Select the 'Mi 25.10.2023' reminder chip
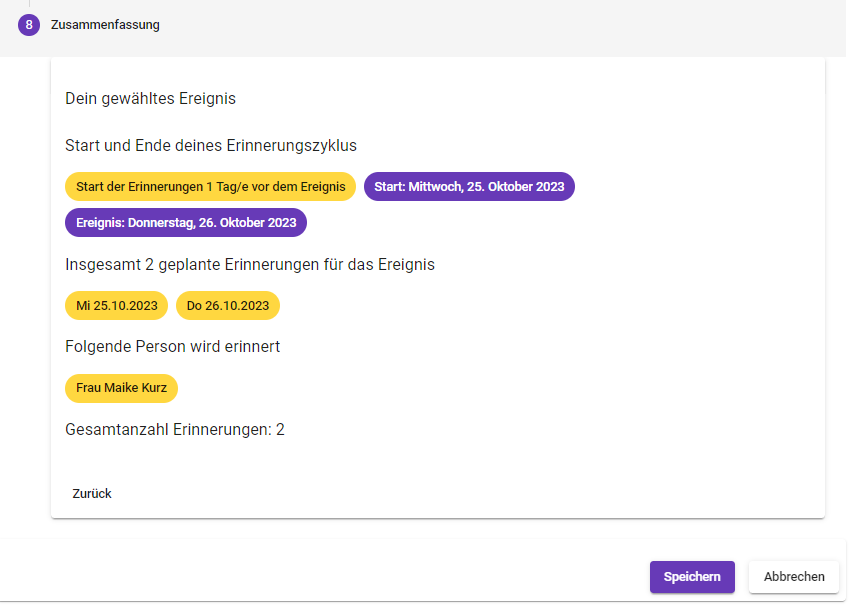859x613 pixels. (x=116, y=306)
